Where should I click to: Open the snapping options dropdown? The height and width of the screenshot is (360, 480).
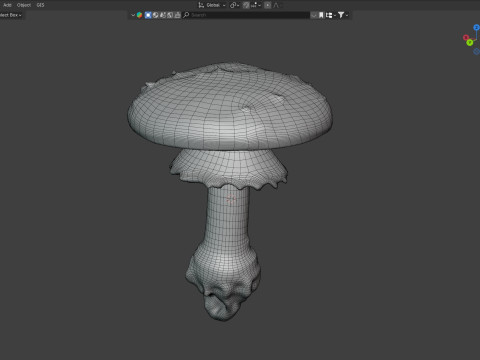click(x=256, y=5)
